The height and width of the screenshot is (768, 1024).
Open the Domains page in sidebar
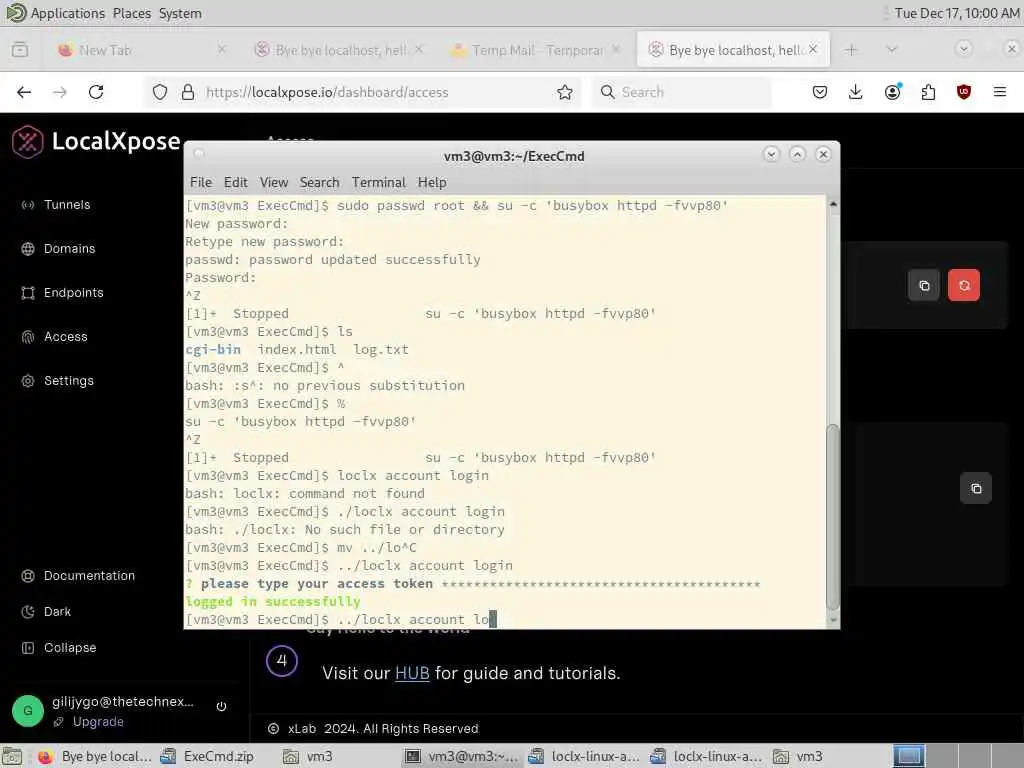pos(58,248)
